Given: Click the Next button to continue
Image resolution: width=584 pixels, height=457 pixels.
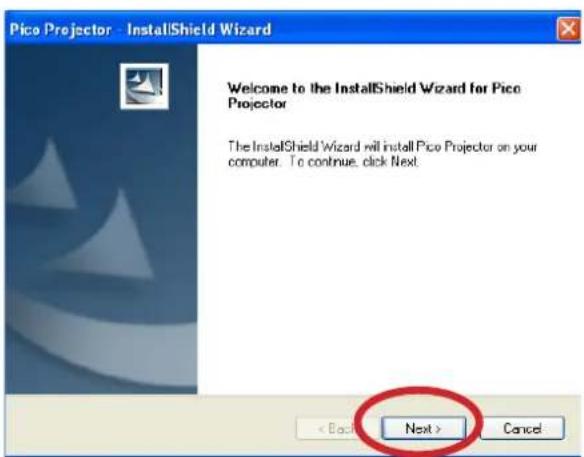Looking at the screenshot, I should coord(423,428).
